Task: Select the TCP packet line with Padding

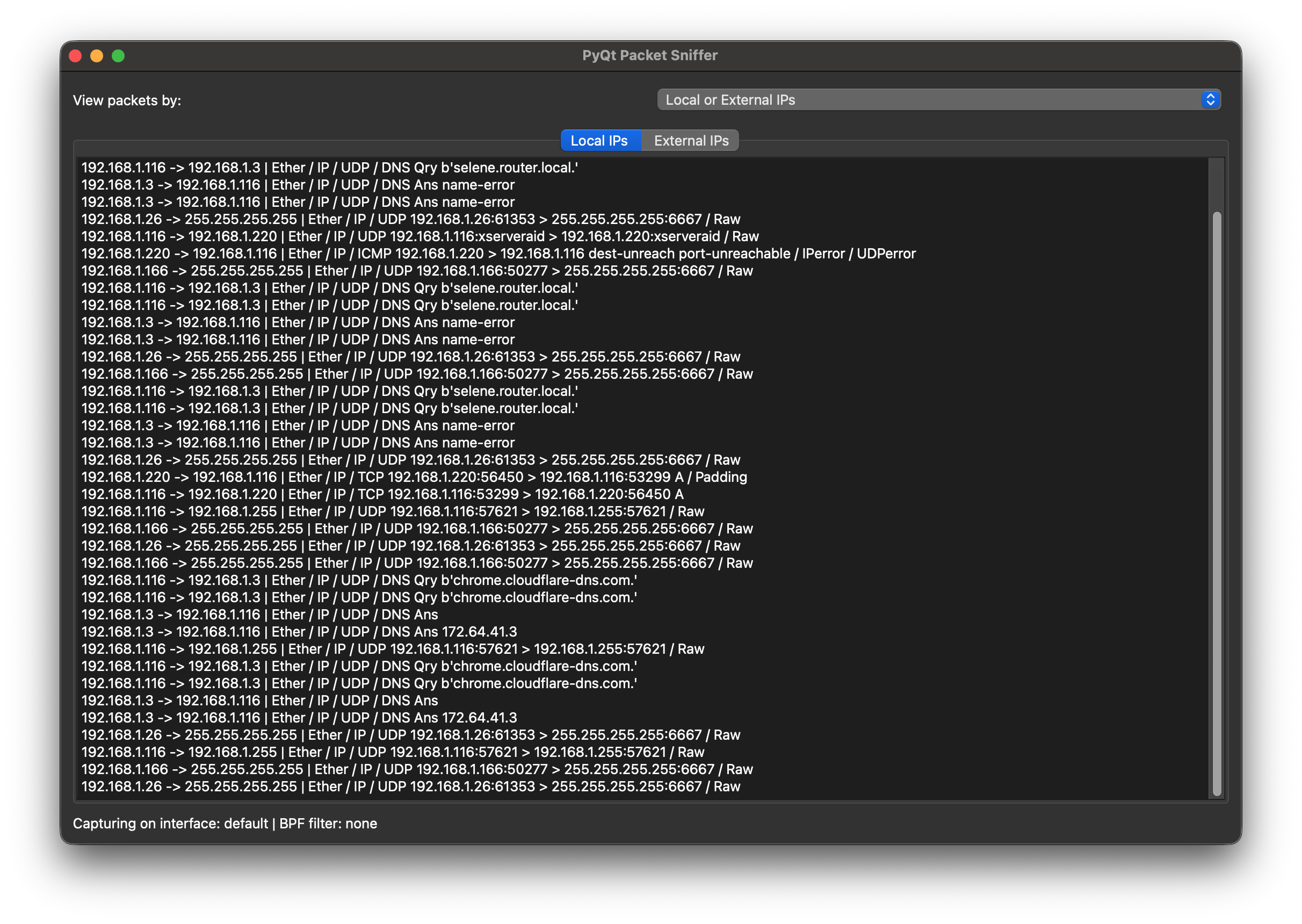Action: pos(414,478)
